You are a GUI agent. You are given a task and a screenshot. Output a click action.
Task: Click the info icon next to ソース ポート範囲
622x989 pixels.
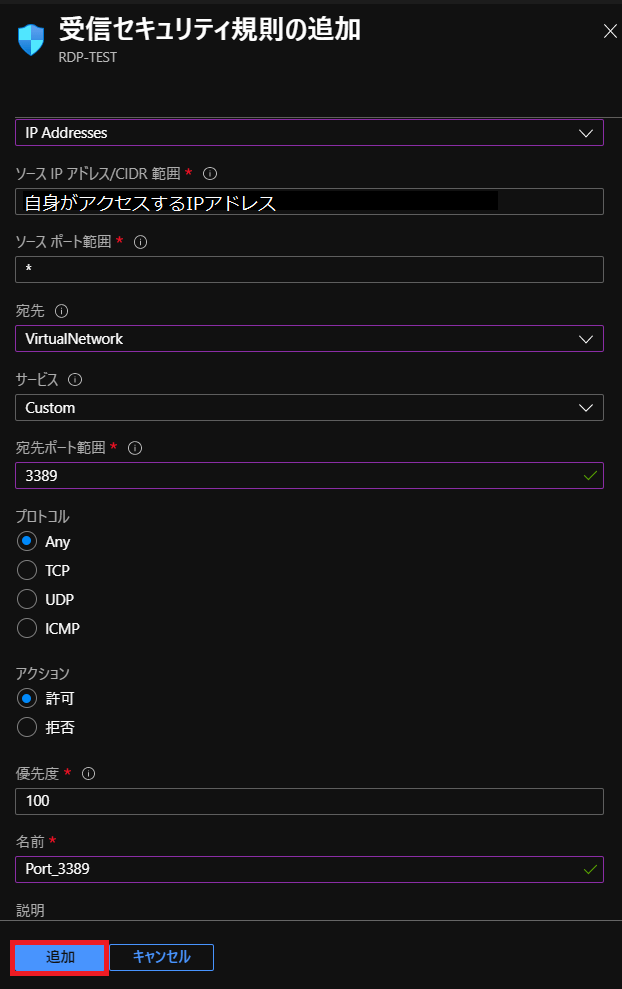click(x=141, y=242)
